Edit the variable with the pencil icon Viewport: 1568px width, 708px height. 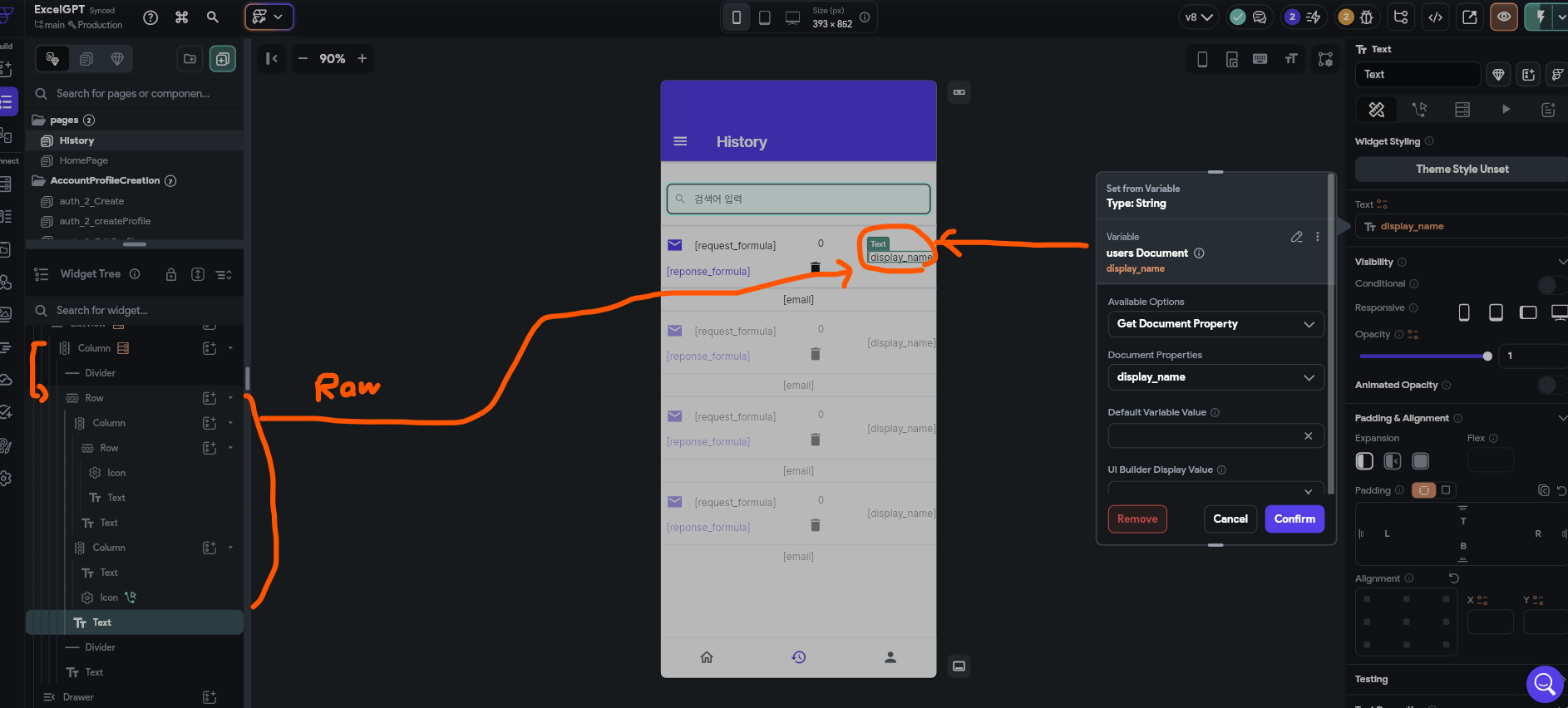[1296, 237]
